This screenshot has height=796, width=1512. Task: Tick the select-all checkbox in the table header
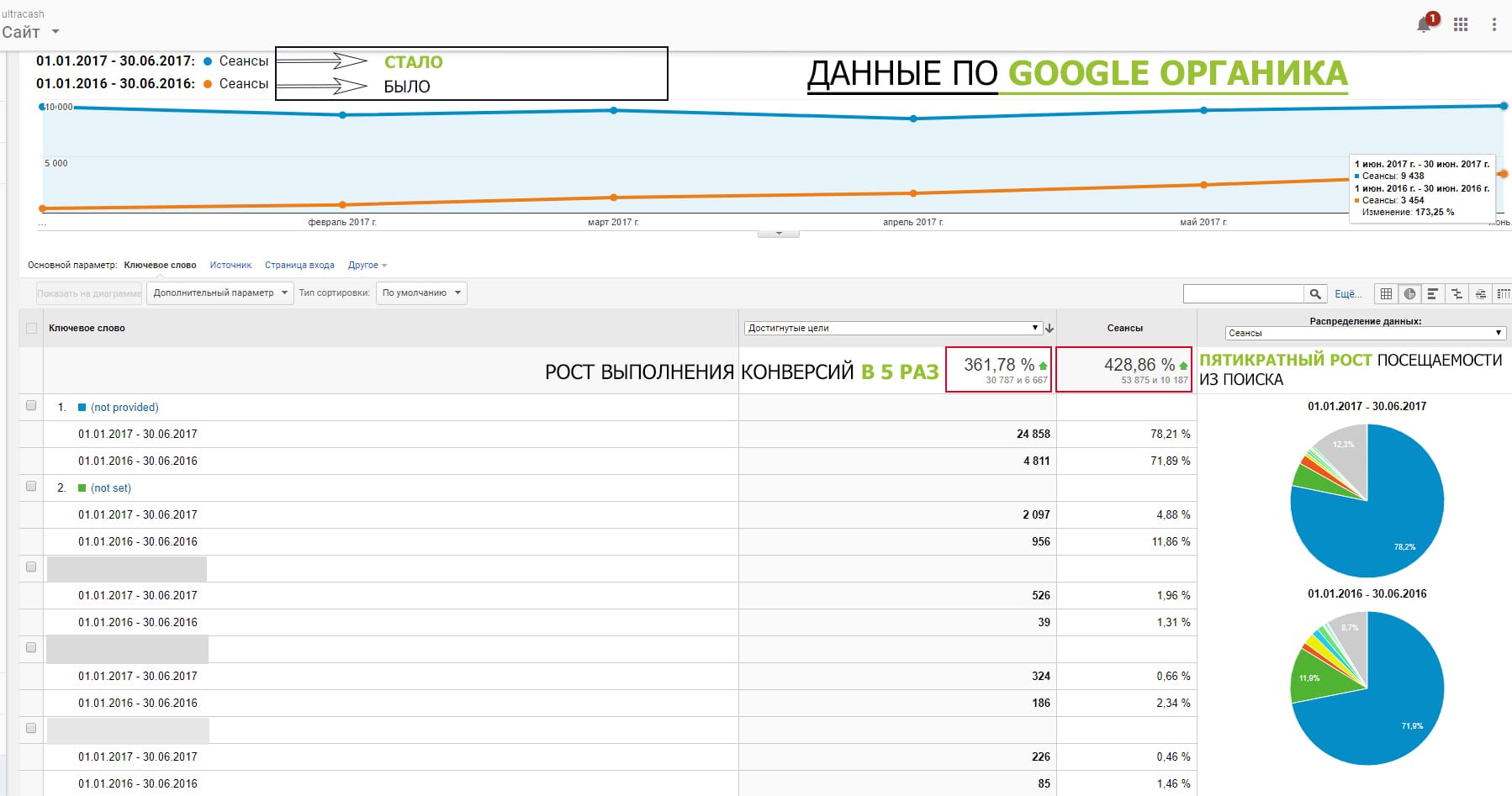pyautogui.click(x=32, y=329)
